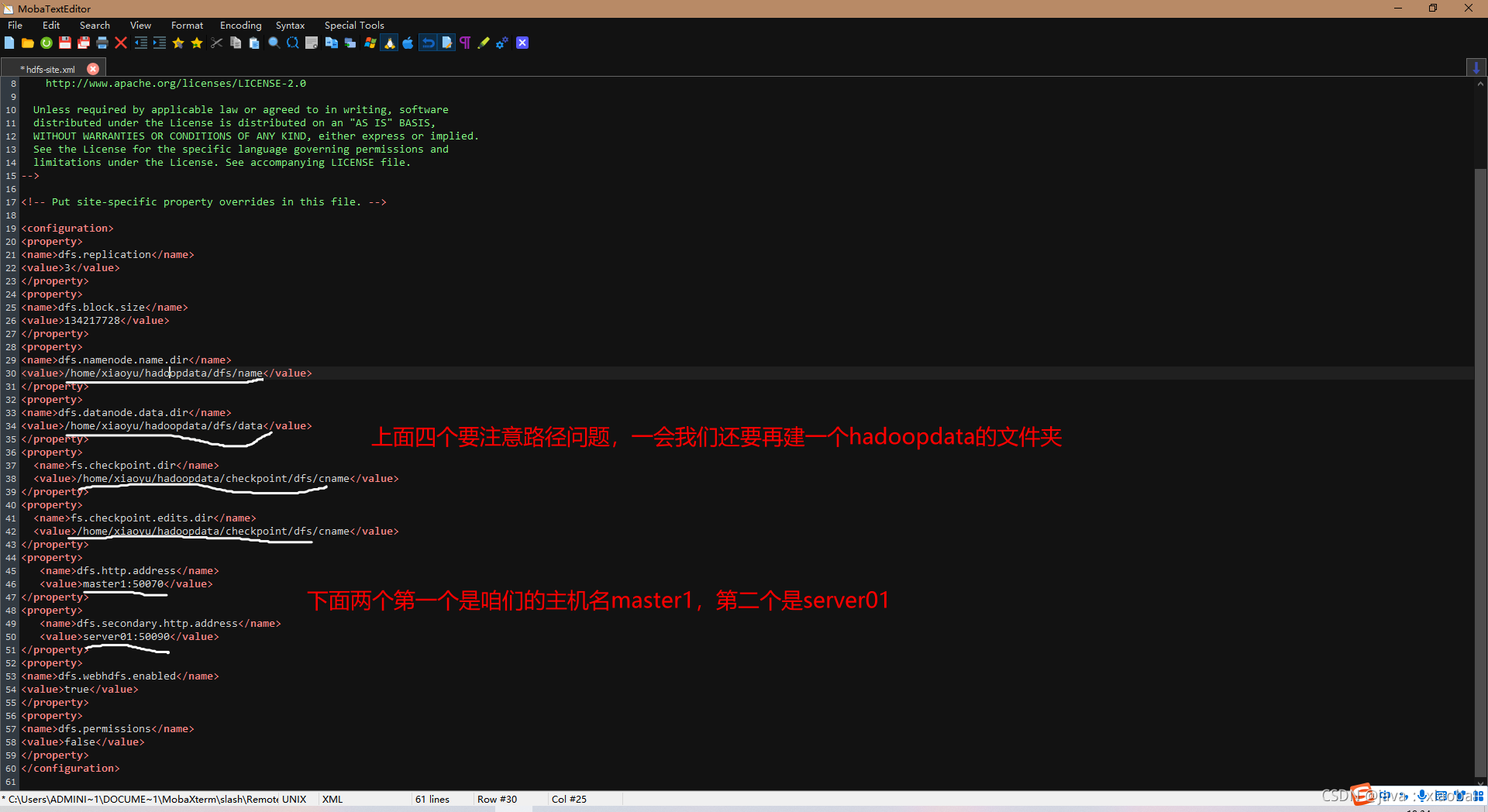Click 'Col #25' in status bar

click(569, 799)
